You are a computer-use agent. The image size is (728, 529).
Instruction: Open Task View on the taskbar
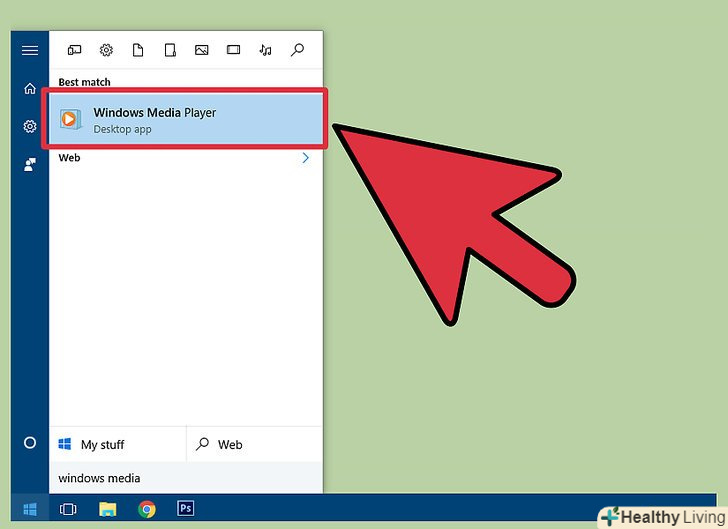pyautogui.click(x=68, y=509)
